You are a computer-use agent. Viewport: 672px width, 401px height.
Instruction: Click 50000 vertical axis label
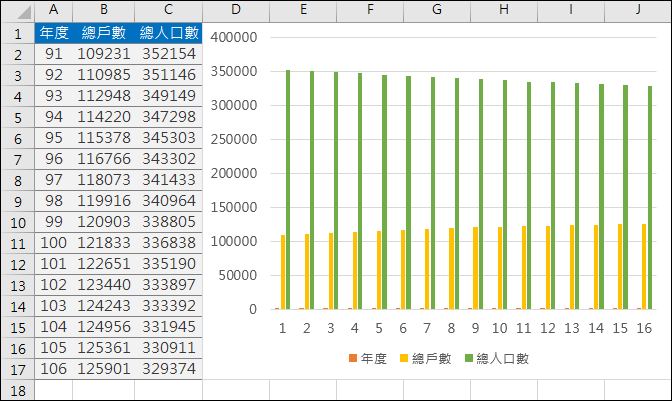tap(238, 275)
